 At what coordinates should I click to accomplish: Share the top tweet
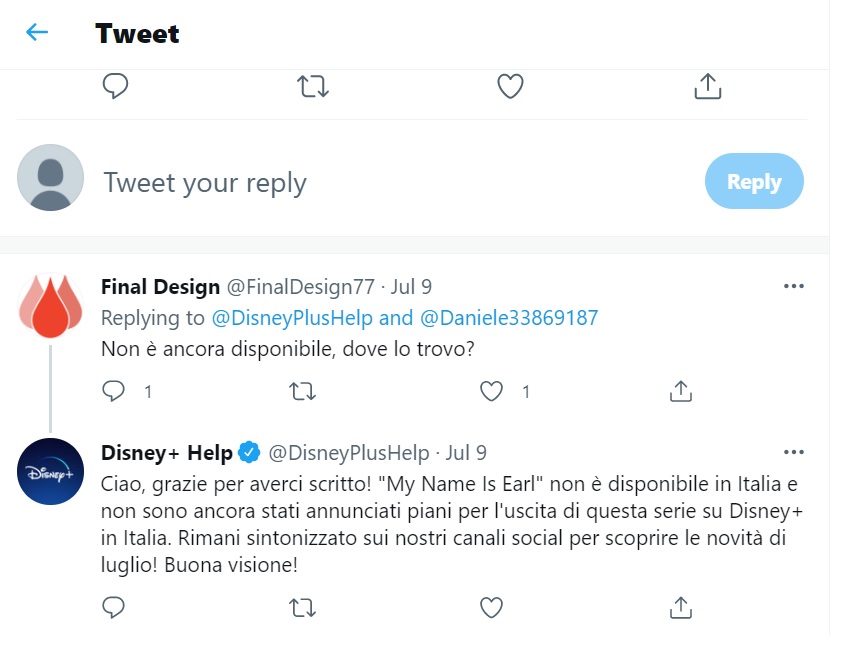[708, 86]
